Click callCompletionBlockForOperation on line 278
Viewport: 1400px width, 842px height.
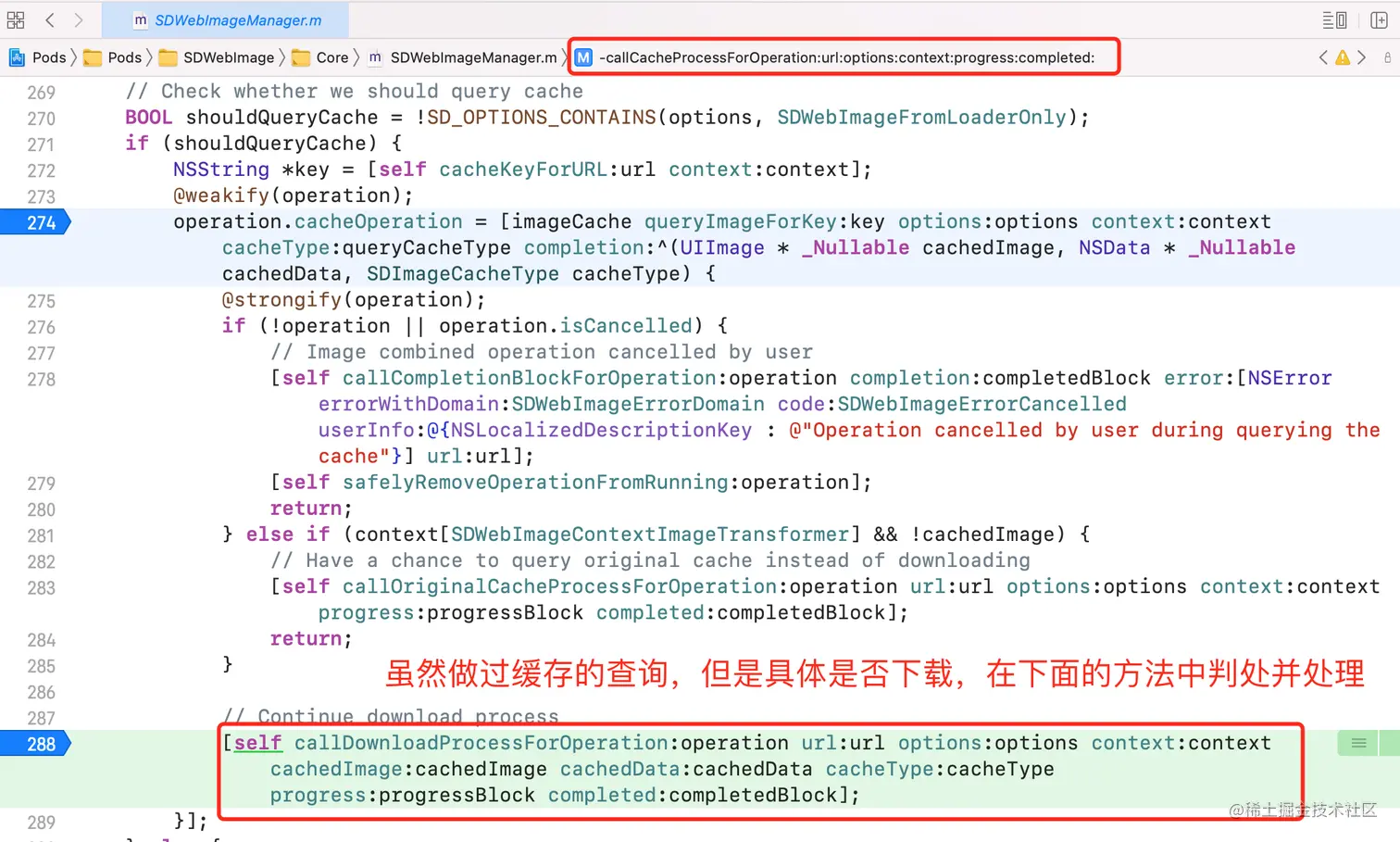(x=530, y=378)
